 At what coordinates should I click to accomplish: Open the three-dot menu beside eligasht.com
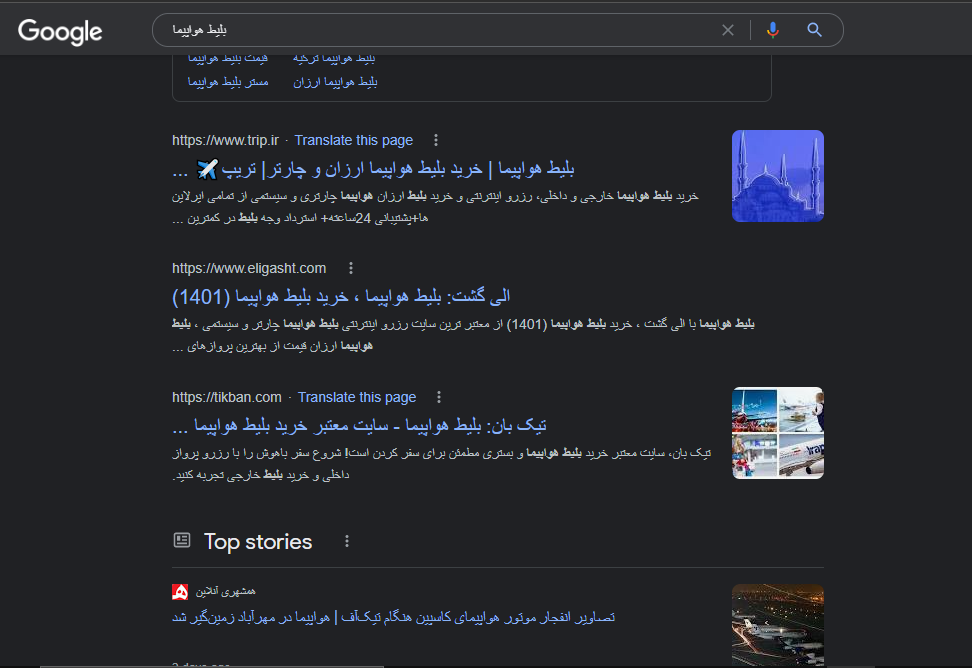tap(351, 268)
